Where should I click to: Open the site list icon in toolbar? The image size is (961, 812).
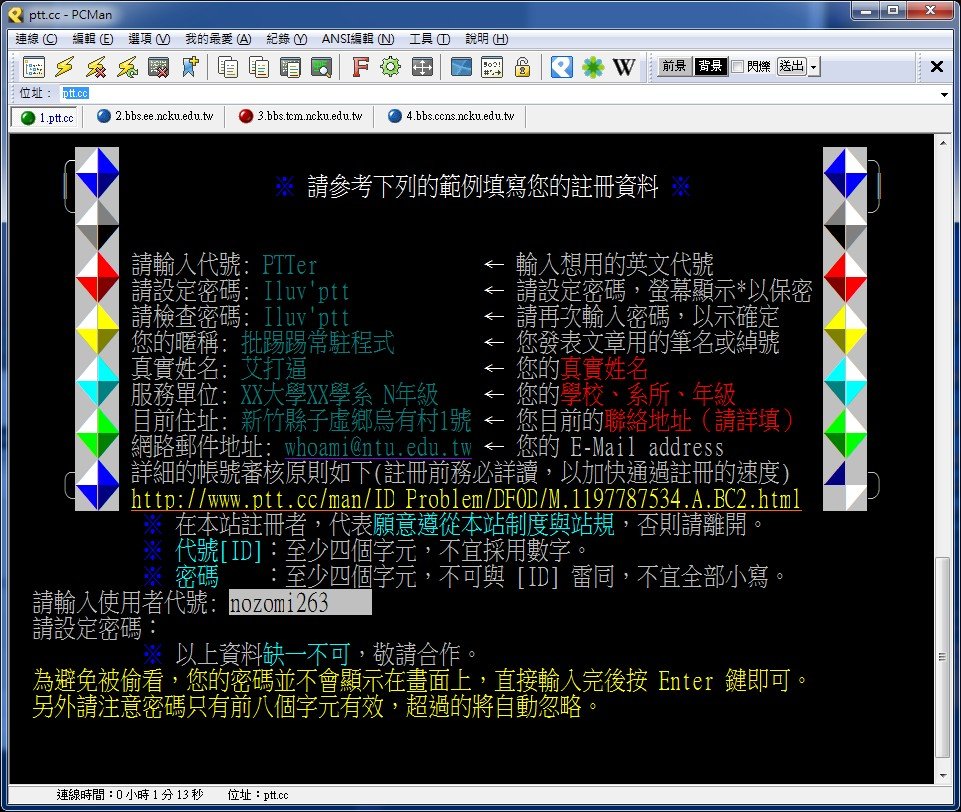tap(34, 67)
